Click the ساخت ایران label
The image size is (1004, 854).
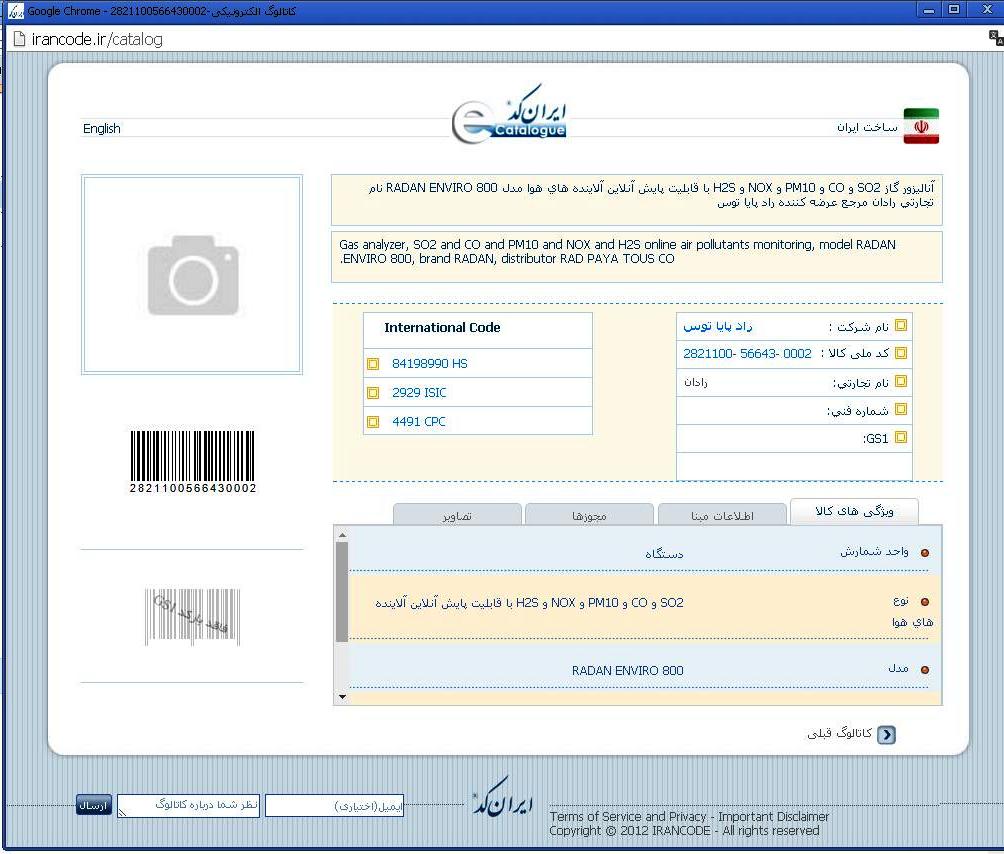(x=867, y=127)
